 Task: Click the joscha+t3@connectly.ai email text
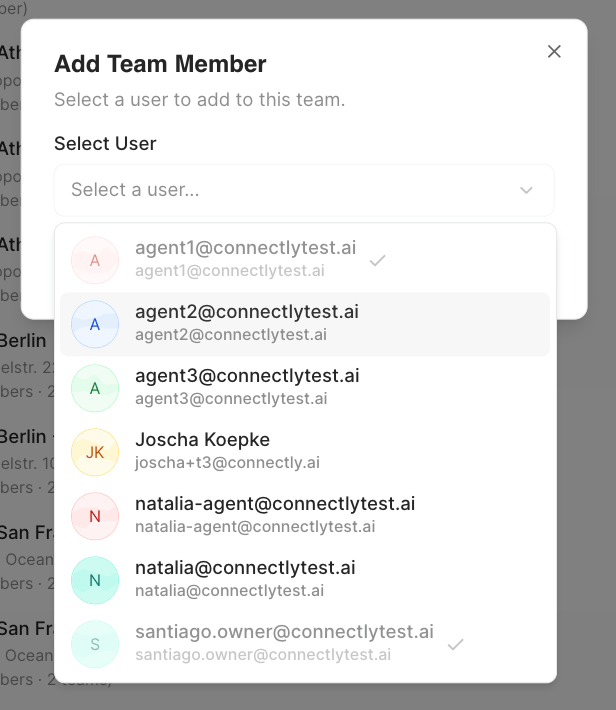coord(227,463)
